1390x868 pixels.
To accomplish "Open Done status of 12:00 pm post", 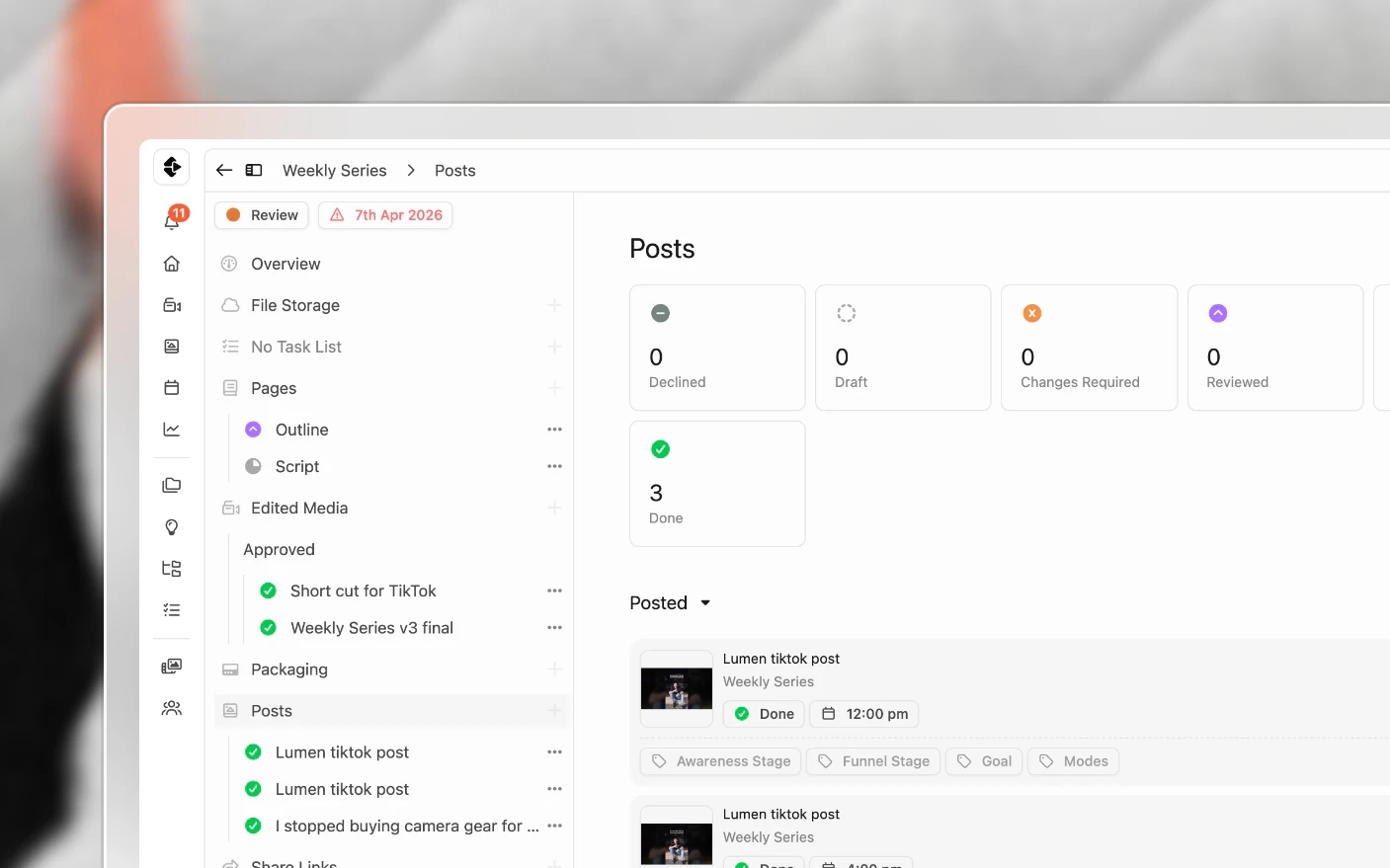I will [764, 714].
